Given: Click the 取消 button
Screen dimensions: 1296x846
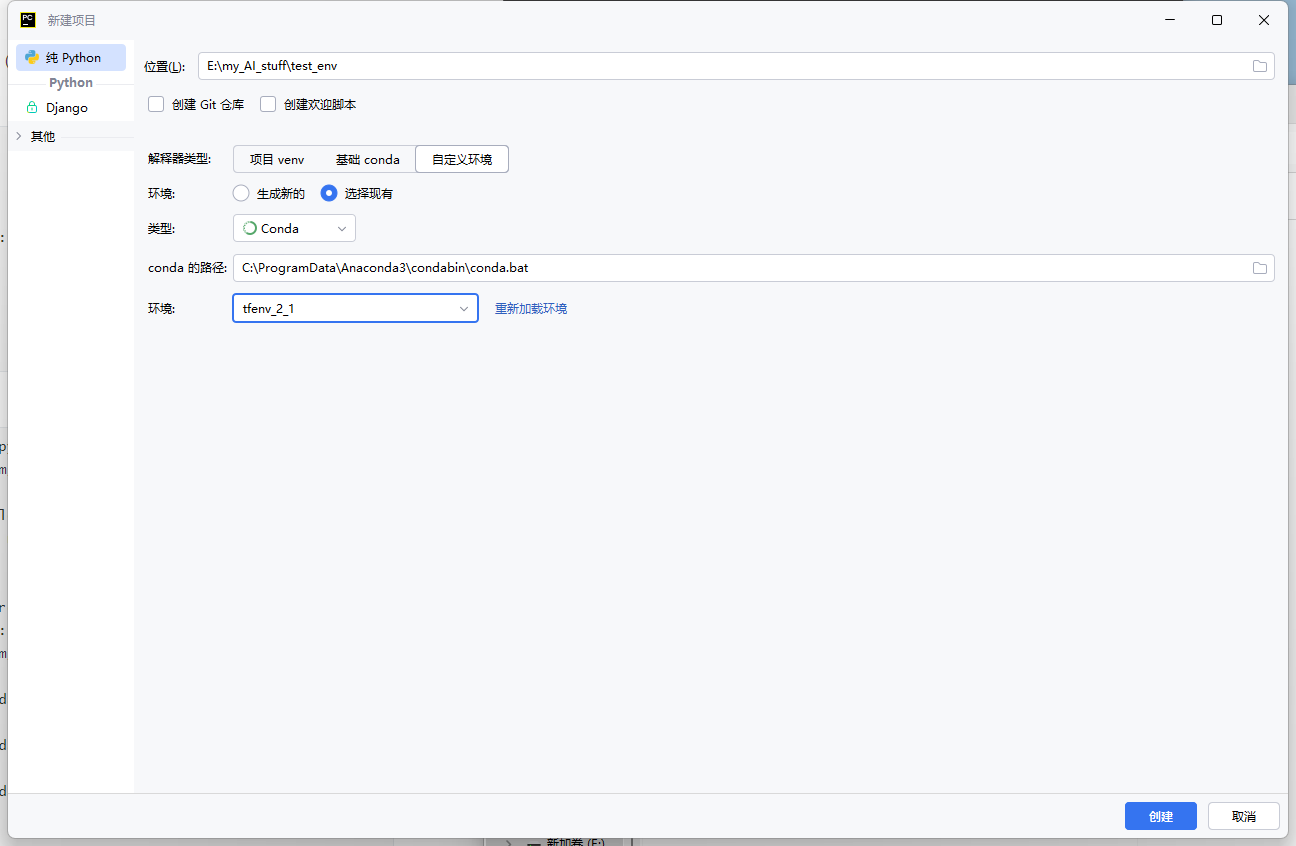Looking at the screenshot, I should (1244, 816).
